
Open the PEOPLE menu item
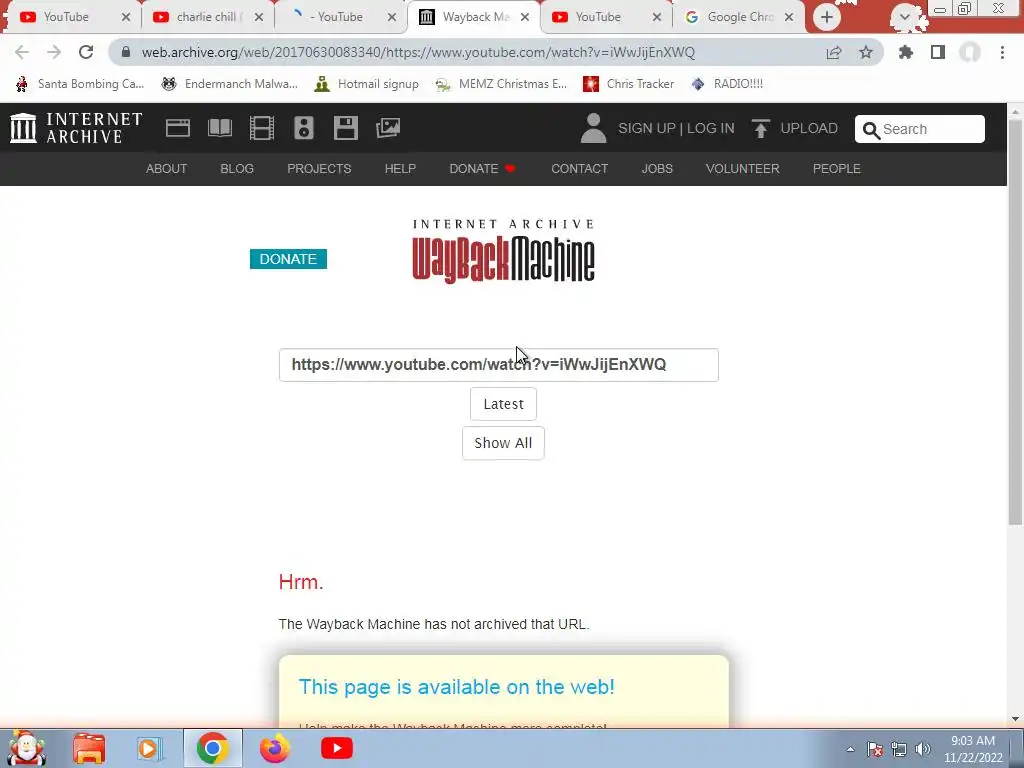click(x=837, y=168)
